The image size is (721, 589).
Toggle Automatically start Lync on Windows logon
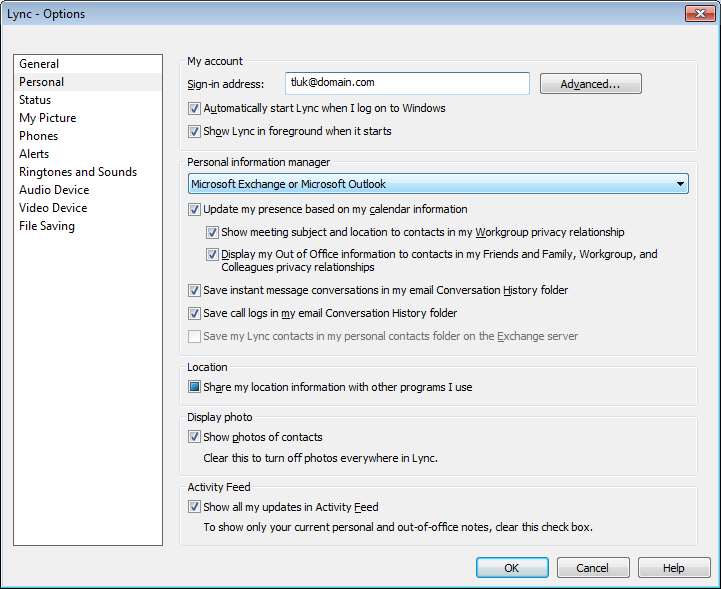click(x=194, y=108)
